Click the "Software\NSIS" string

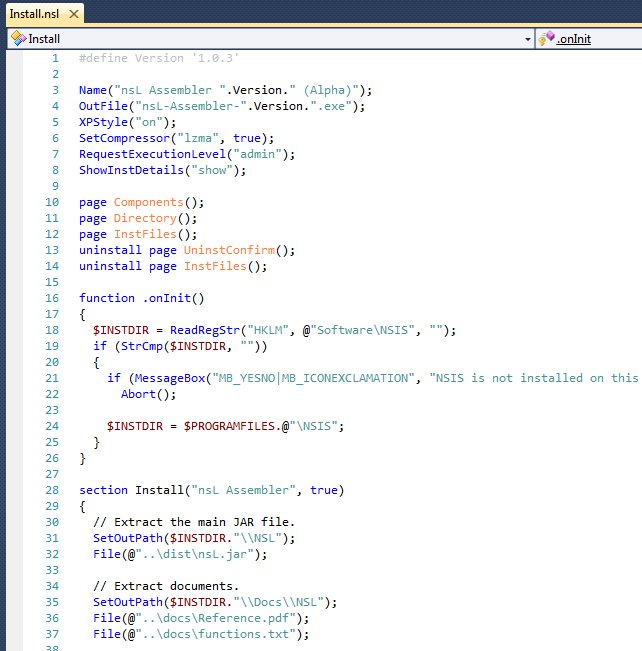[363, 330]
